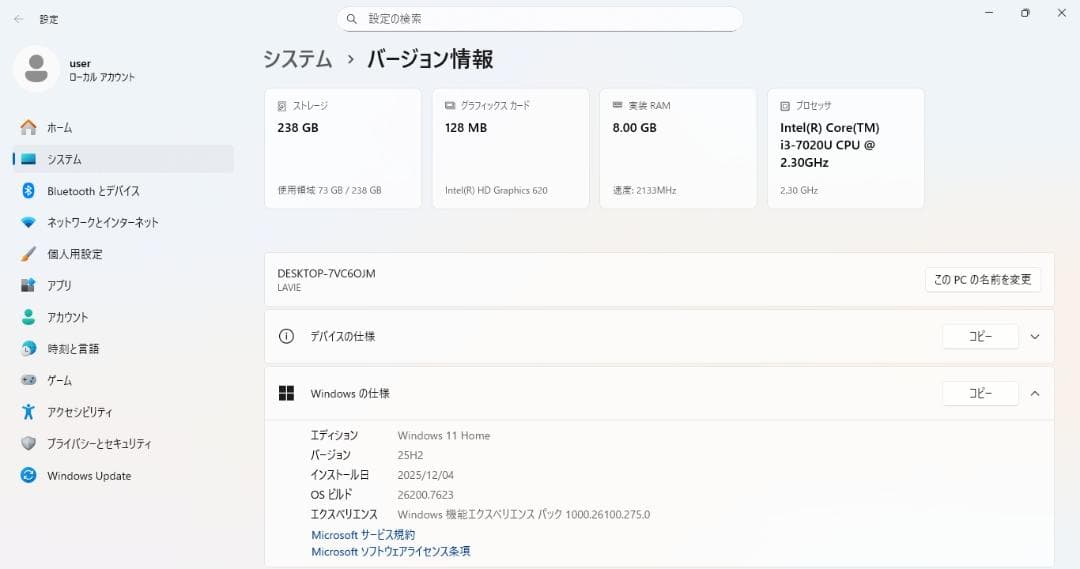Click the RAM chip icon
This screenshot has height=569, width=1080.
[x=618, y=105]
